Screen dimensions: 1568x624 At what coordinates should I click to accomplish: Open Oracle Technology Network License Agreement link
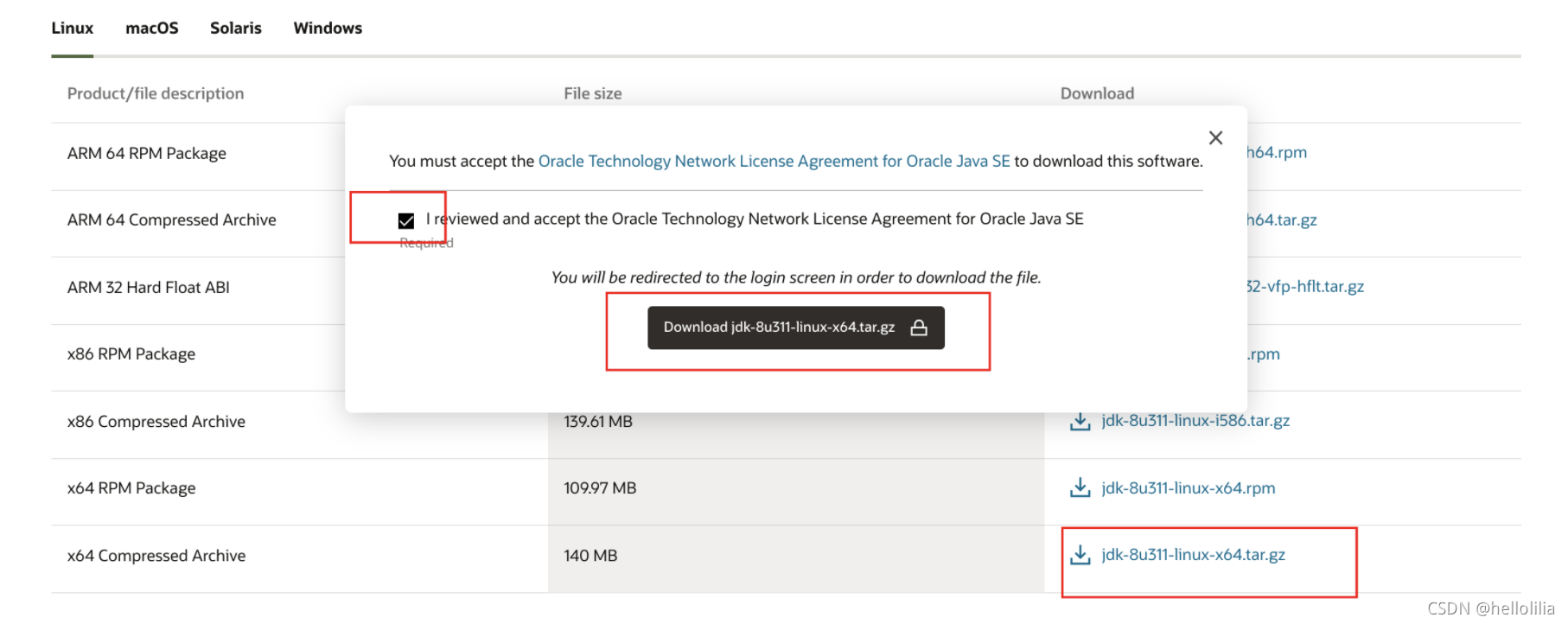pos(774,161)
